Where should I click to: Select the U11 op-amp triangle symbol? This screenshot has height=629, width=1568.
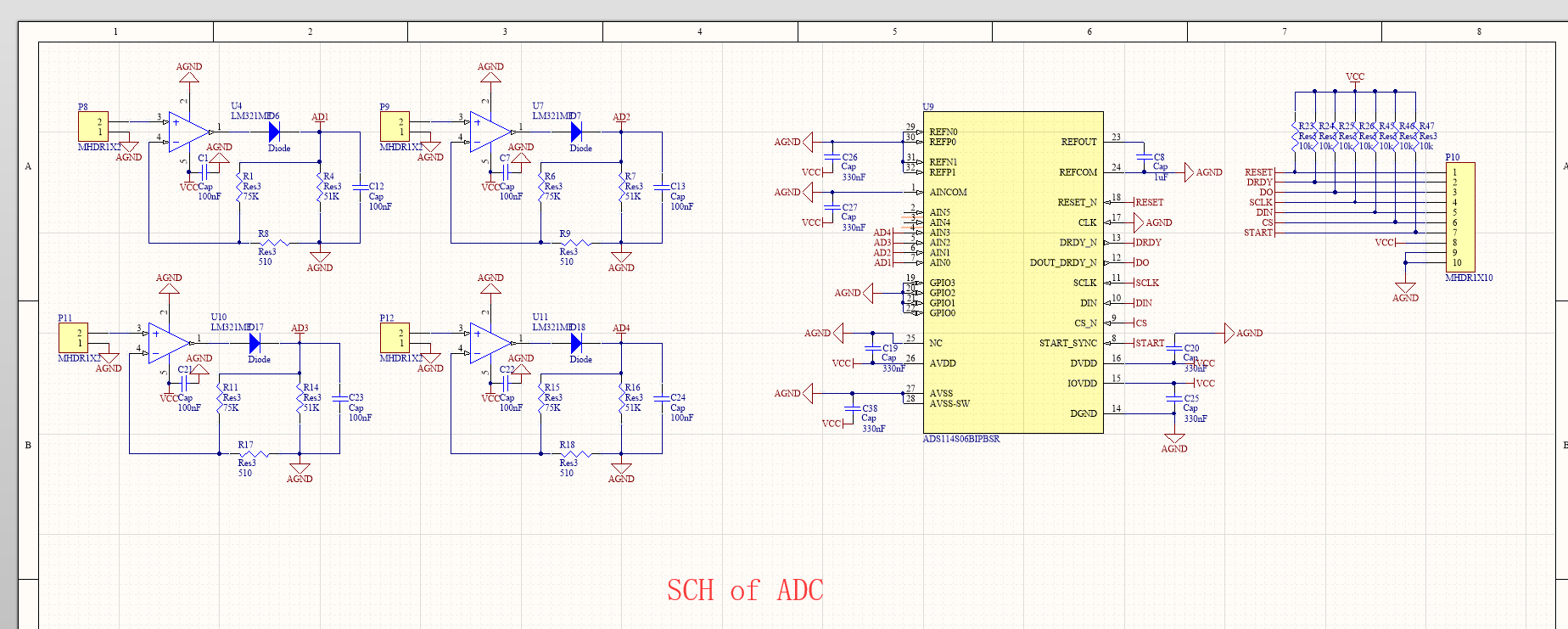pyautogui.click(x=490, y=343)
